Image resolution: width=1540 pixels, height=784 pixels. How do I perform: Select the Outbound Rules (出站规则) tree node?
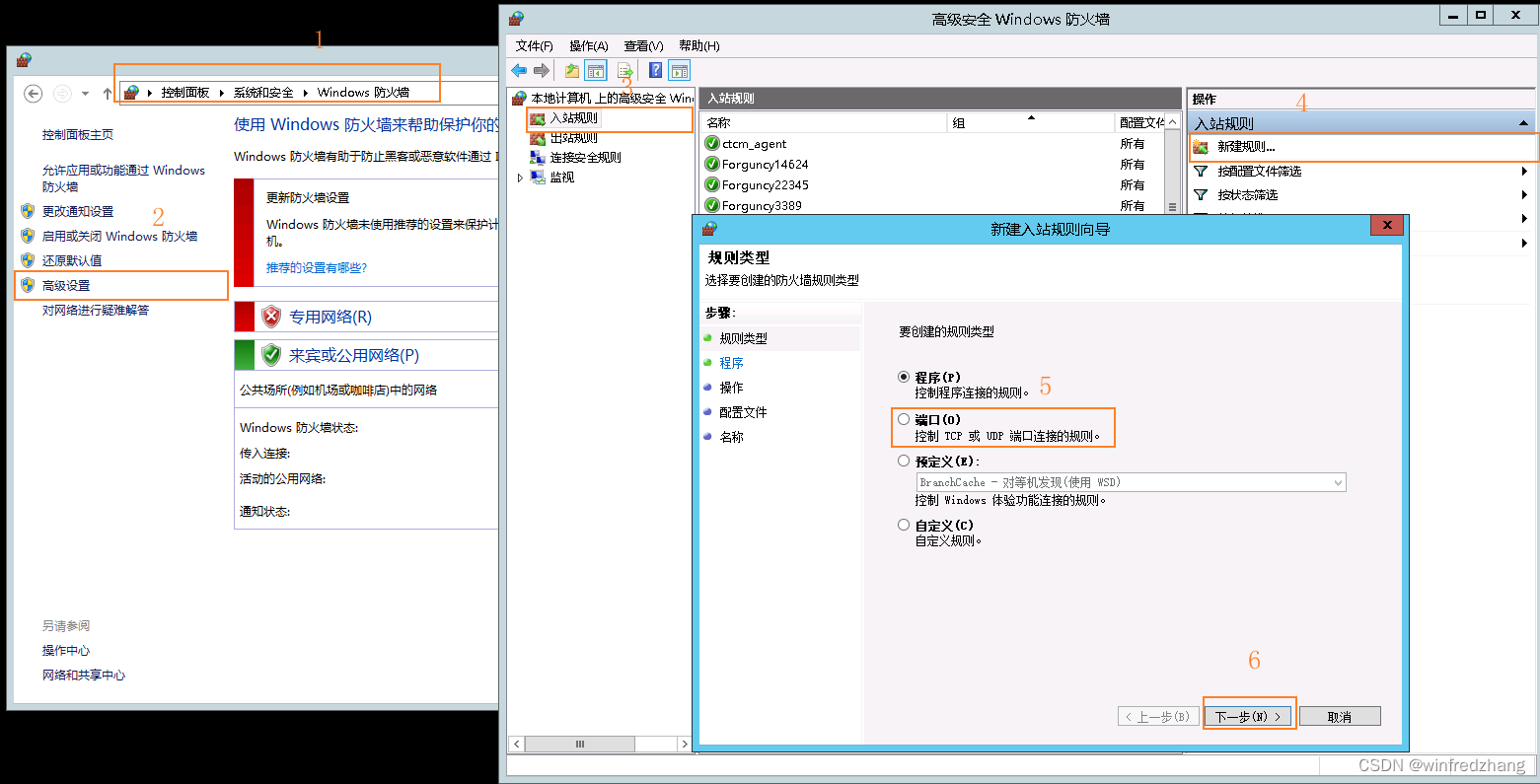point(573,137)
